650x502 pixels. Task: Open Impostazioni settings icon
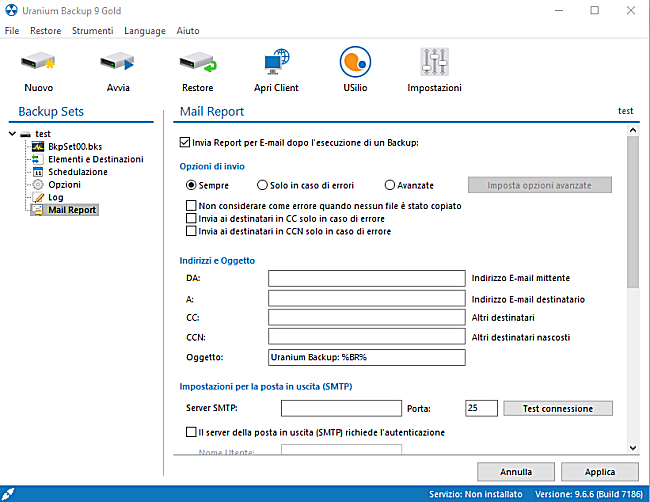click(x=434, y=62)
